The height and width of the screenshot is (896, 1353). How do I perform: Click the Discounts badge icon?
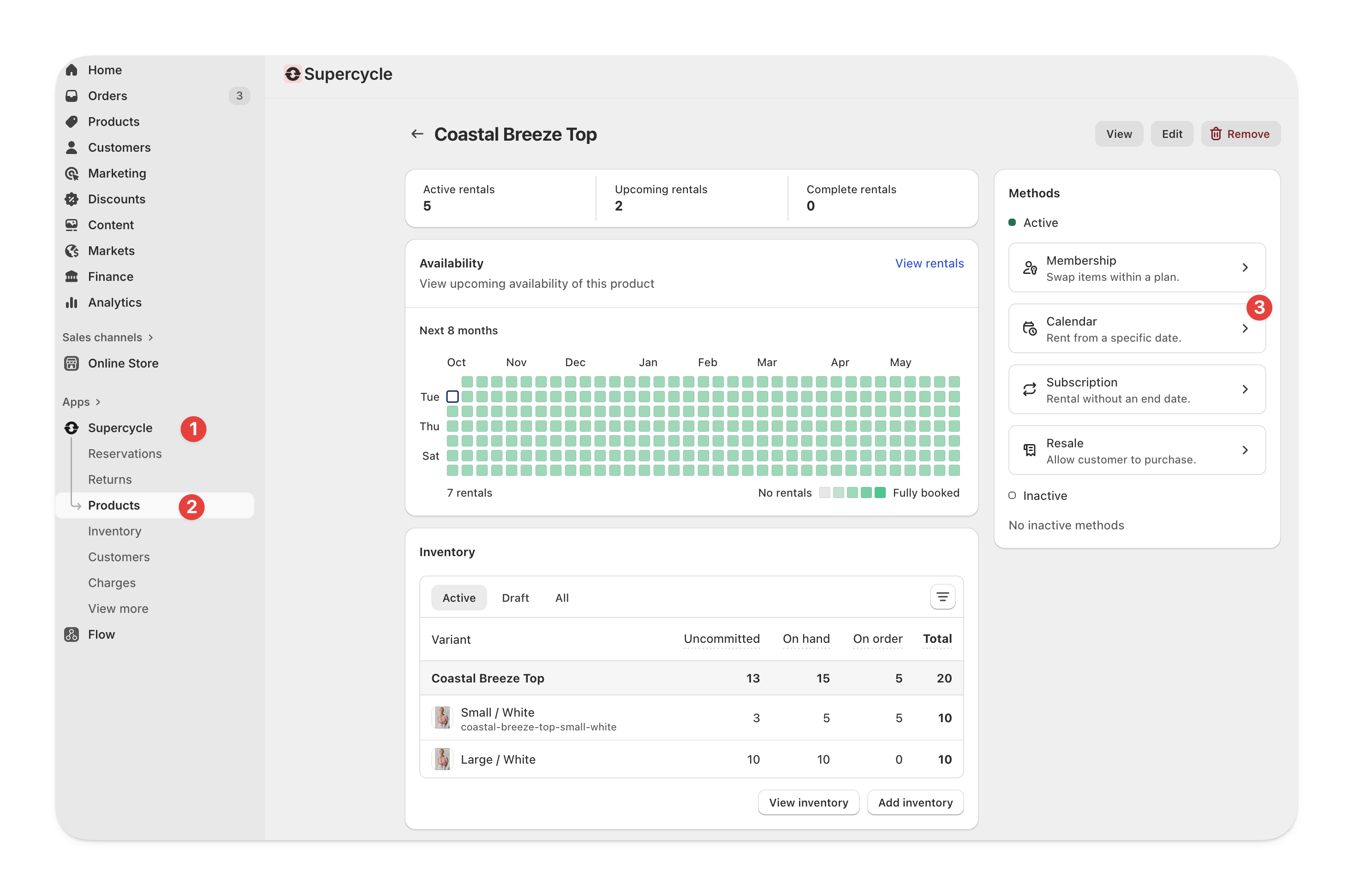[x=72, y=199]
